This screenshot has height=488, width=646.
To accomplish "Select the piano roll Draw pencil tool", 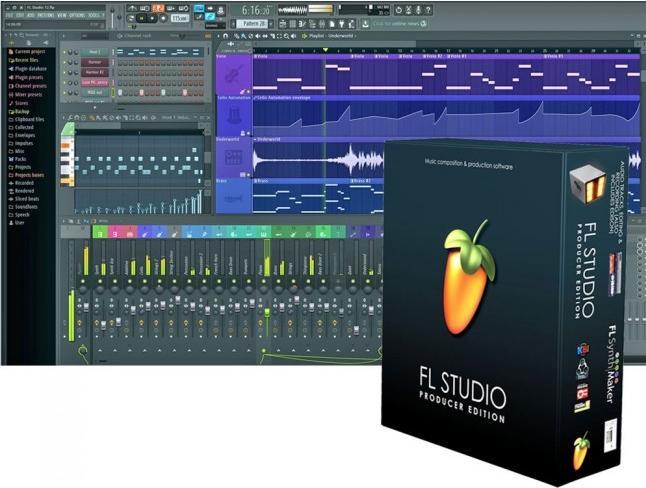I will (91, 117).
